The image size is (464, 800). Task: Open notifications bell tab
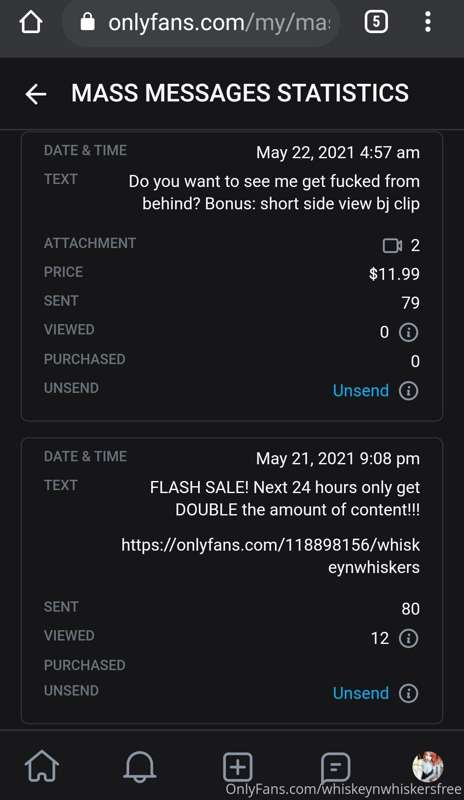pos(139,766)
